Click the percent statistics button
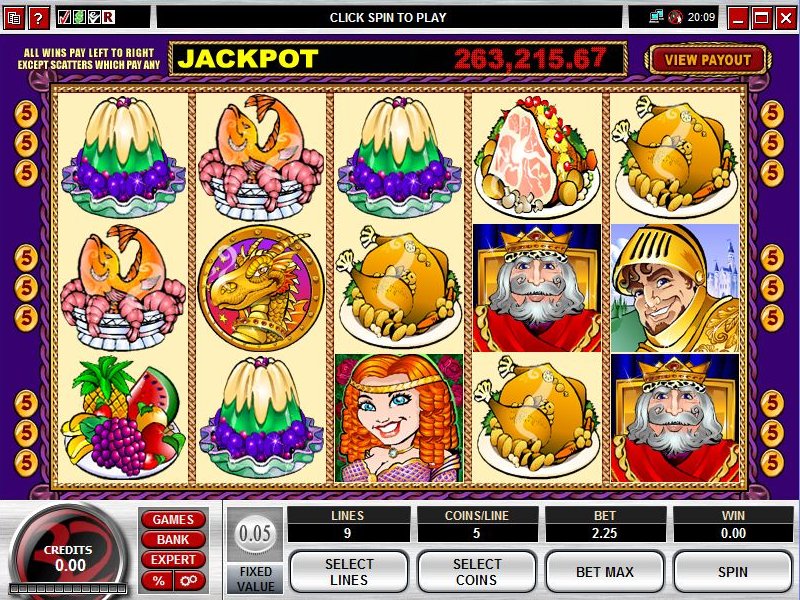Viewport: 800px width, 600px height. (x=158, y=581)
